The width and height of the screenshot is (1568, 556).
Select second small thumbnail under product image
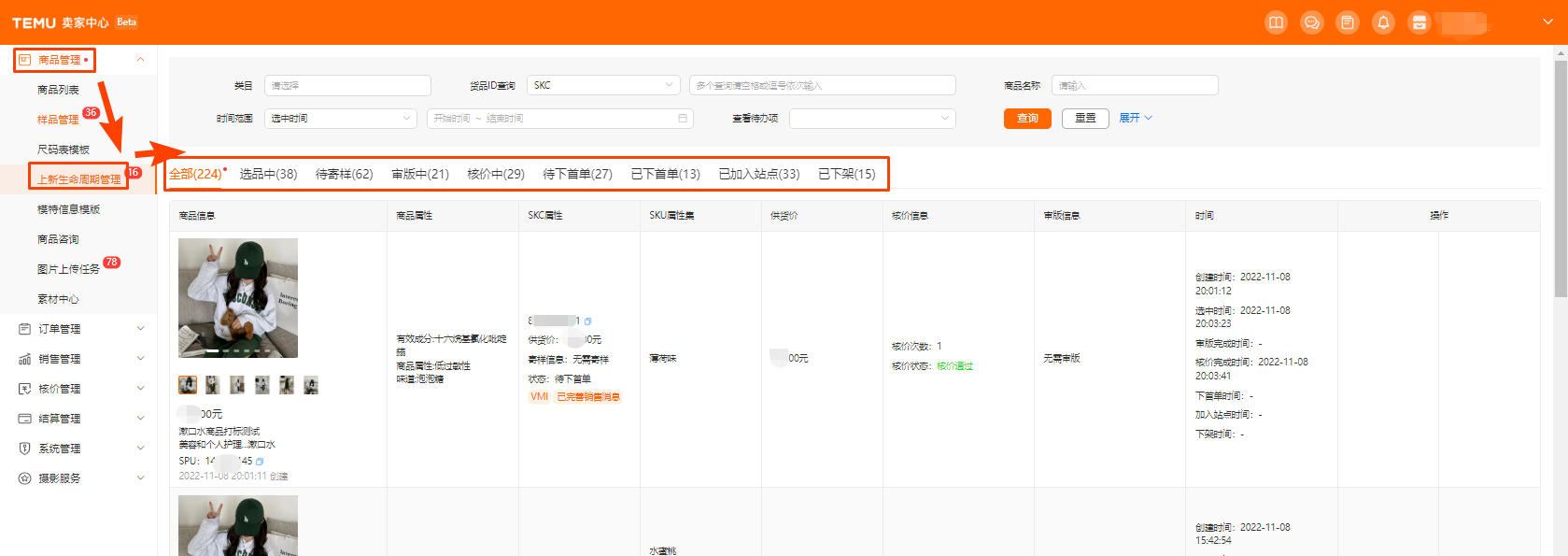[213, 385]
